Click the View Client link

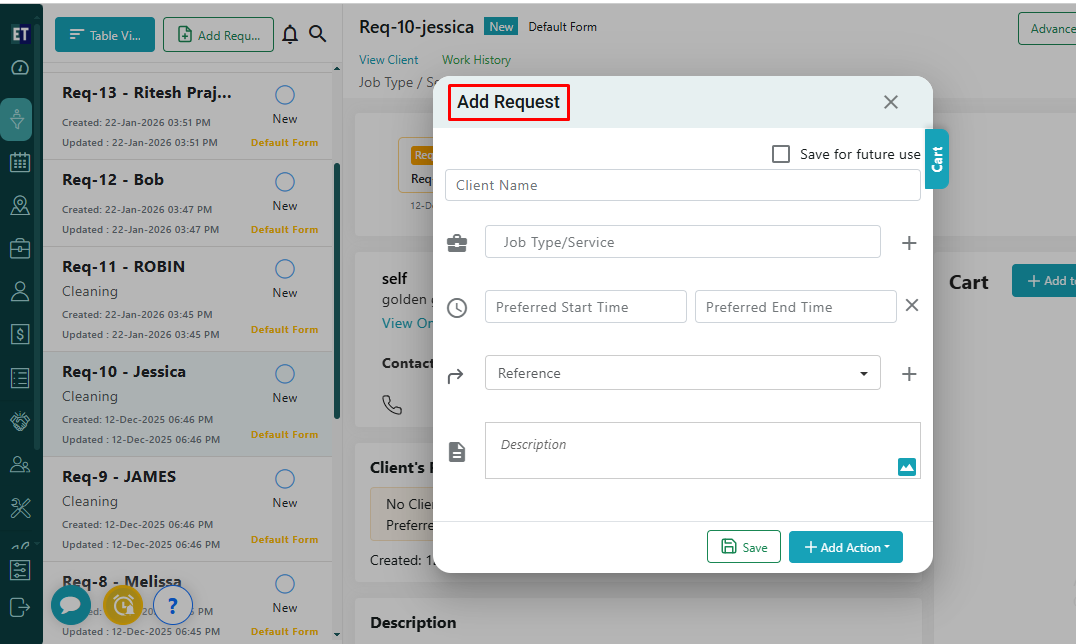point(388,60)
